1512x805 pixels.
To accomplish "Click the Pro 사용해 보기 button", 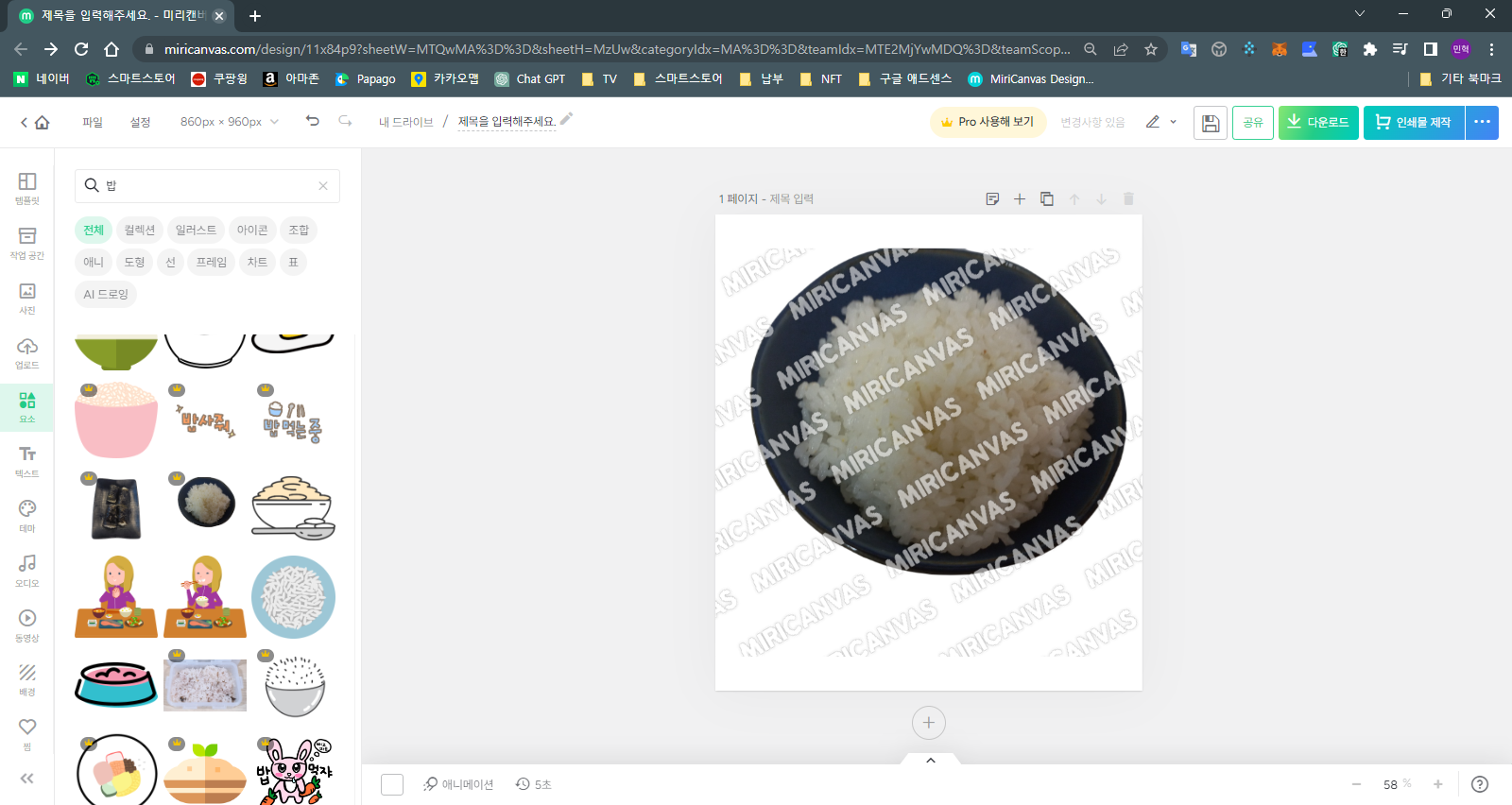I will coord(988,122).
